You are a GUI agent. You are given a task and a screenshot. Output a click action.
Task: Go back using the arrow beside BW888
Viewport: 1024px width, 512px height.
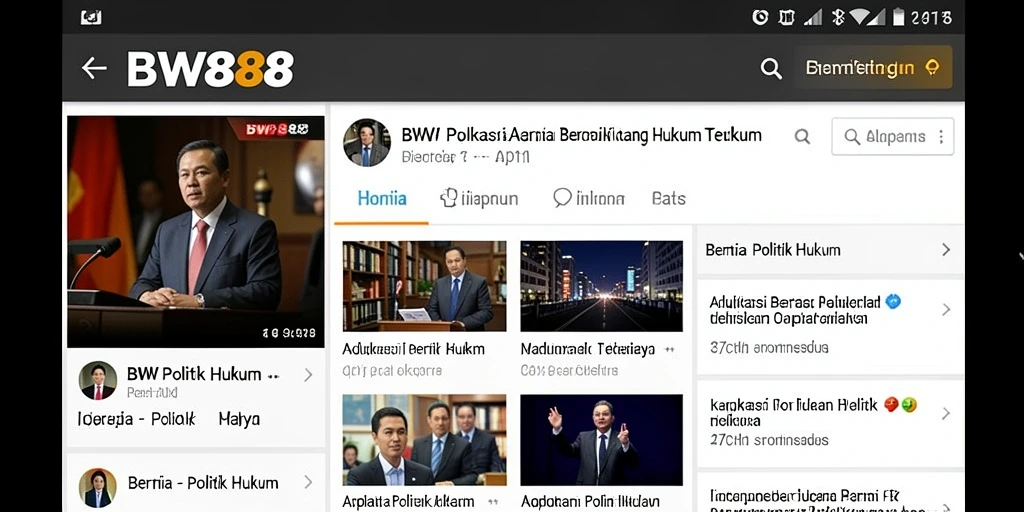pyautogui.click(x=94, y=68)
